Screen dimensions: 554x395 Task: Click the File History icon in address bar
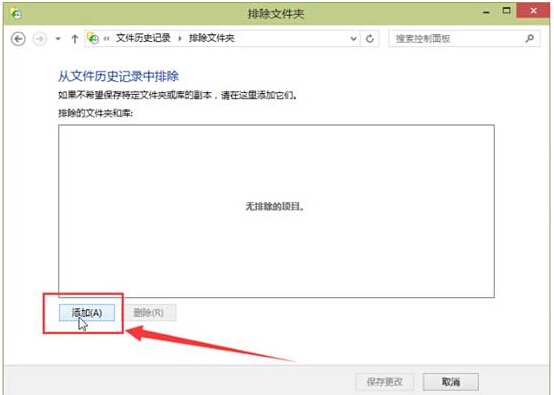point(93,38)
